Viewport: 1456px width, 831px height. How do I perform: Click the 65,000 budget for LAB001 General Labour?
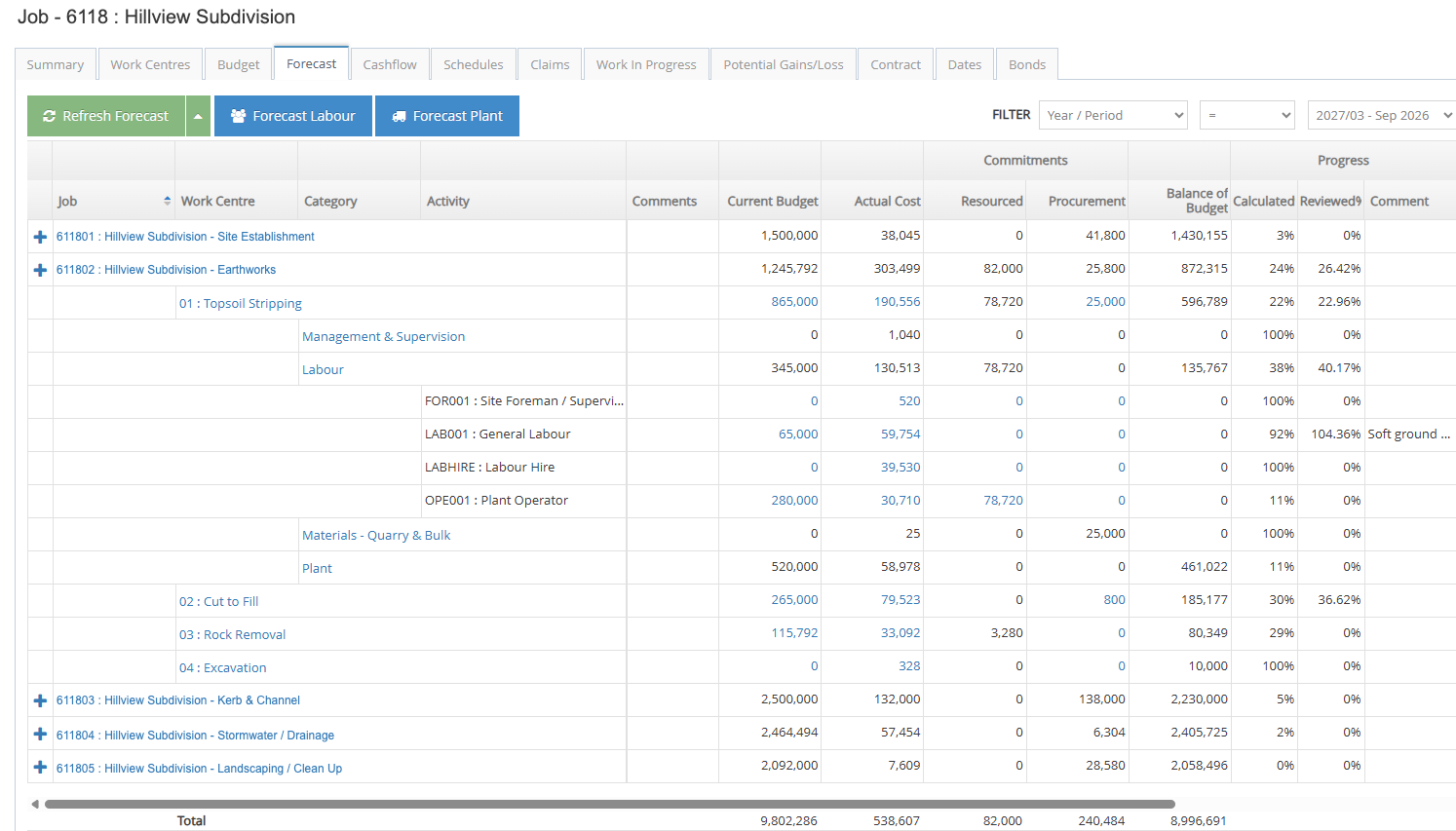tap(798, 434)
